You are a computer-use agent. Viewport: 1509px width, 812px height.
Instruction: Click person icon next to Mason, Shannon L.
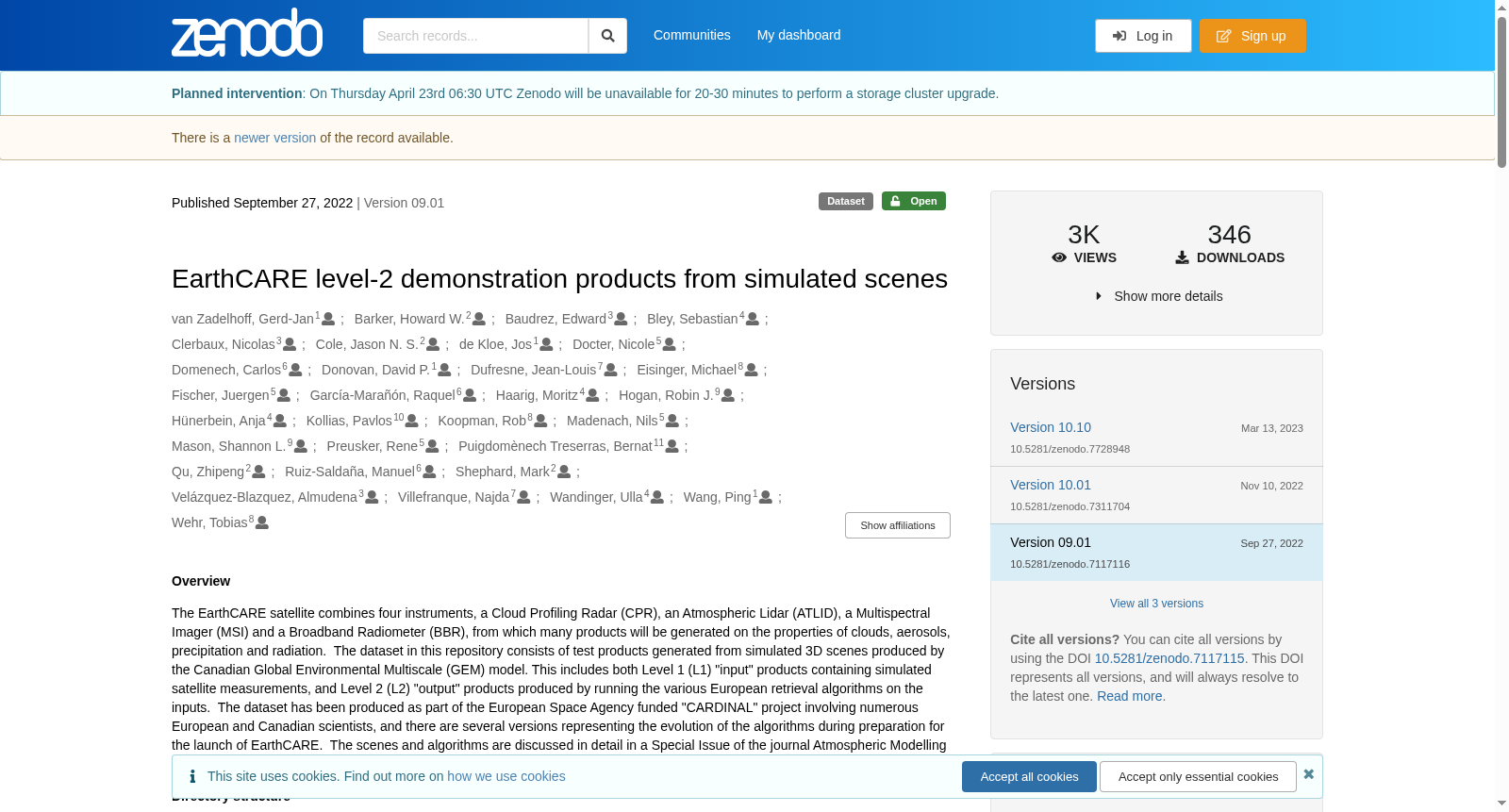pyautogui.click(x=300, y=446)
